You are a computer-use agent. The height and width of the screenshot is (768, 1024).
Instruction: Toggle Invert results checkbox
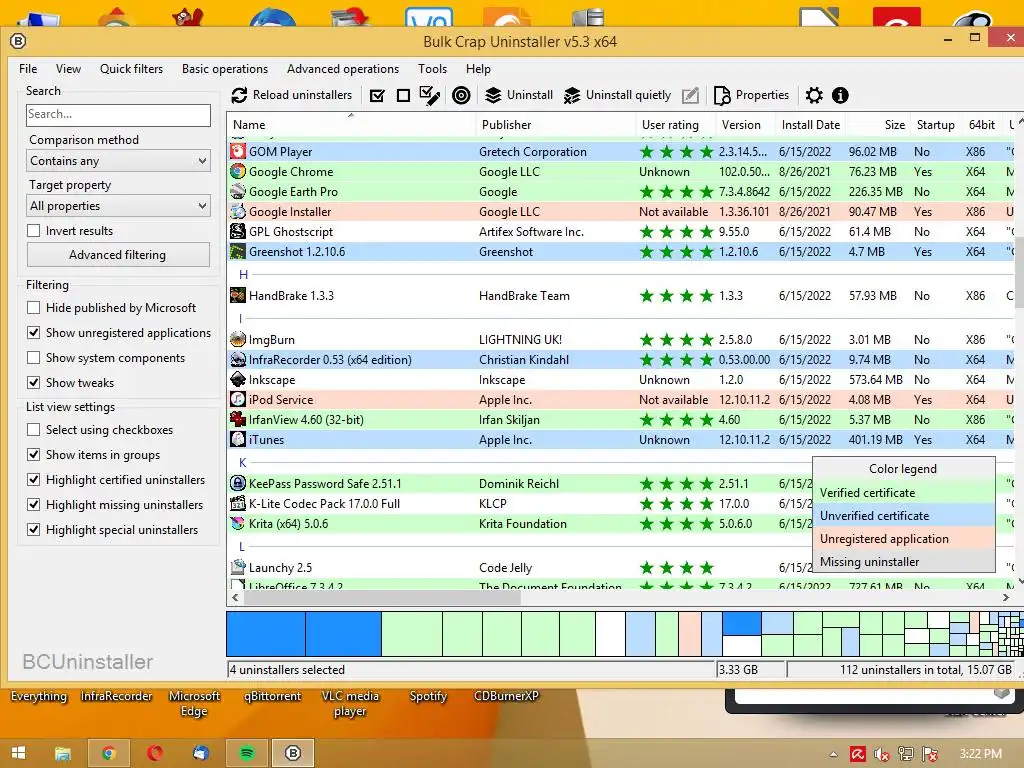(33, 231)
